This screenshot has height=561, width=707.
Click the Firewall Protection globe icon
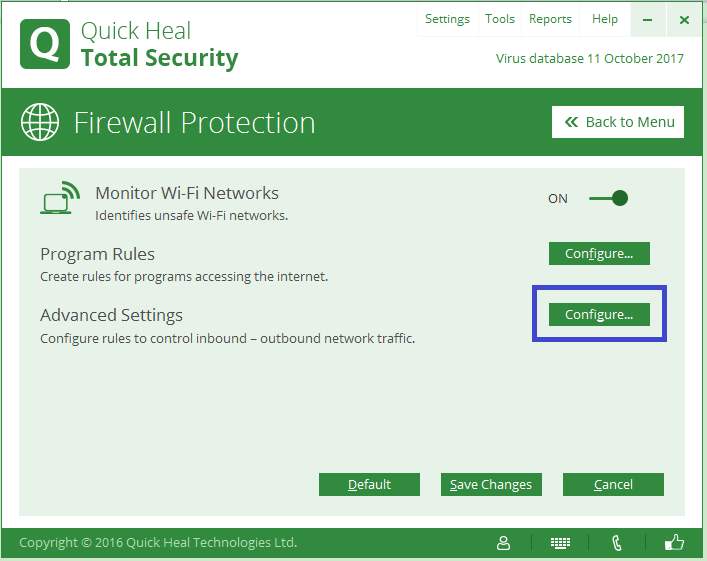tap(40, 123)
